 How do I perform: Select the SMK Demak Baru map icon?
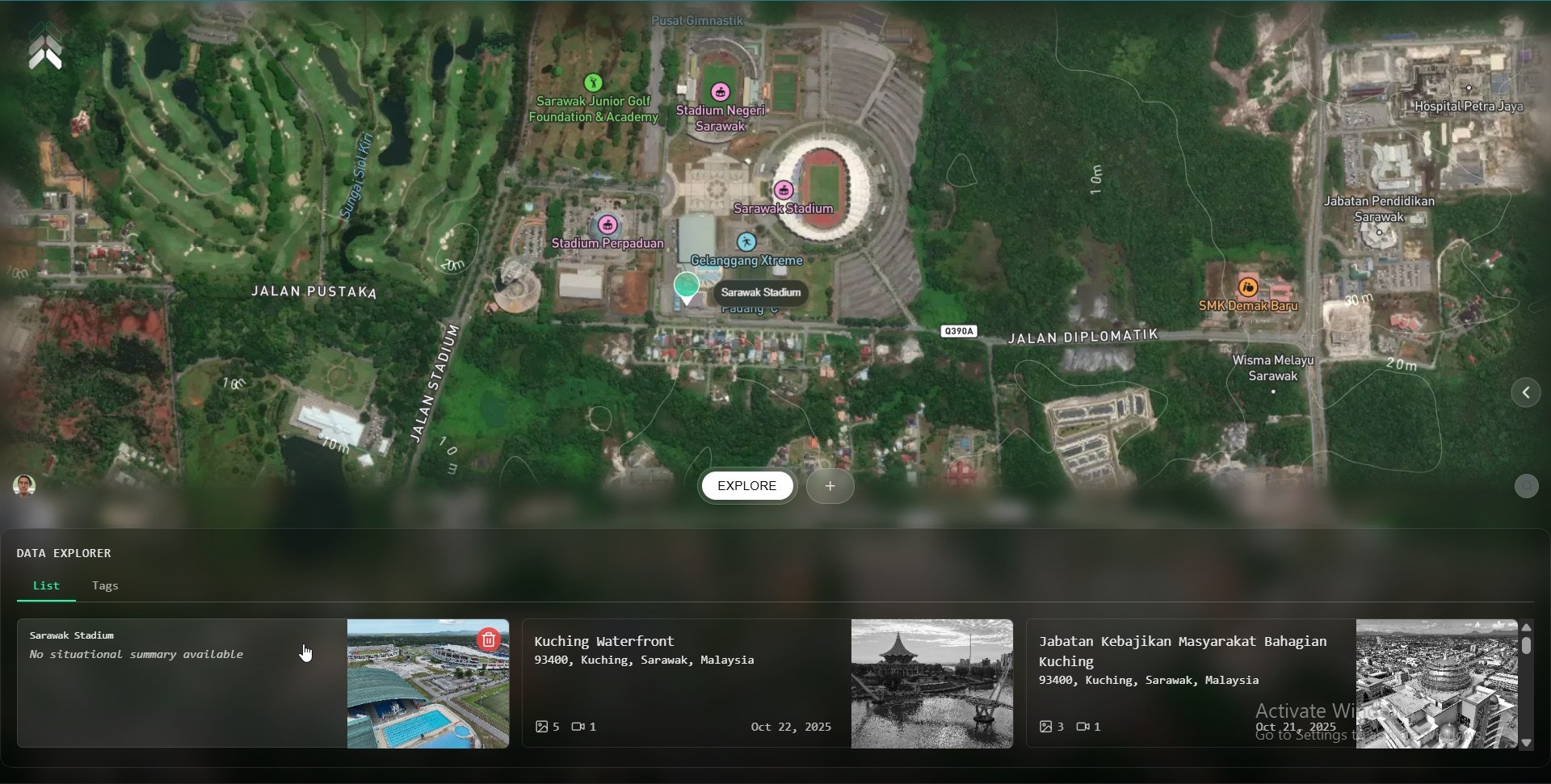[1249, 287]
